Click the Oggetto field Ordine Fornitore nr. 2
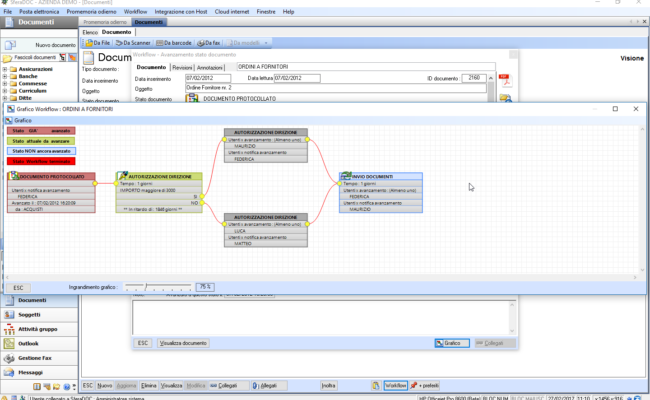Screen dimensions: 650x400 336,88
